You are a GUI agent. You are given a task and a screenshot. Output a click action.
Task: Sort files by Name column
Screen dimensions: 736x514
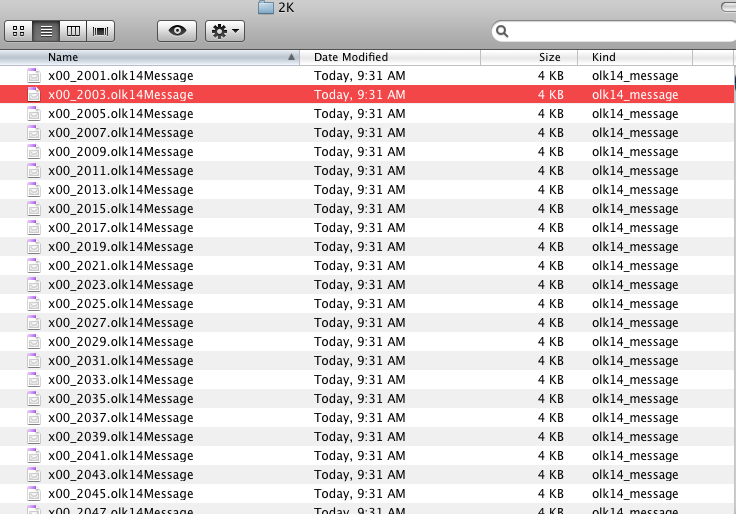pyautogui.click(x=149, y=57)
